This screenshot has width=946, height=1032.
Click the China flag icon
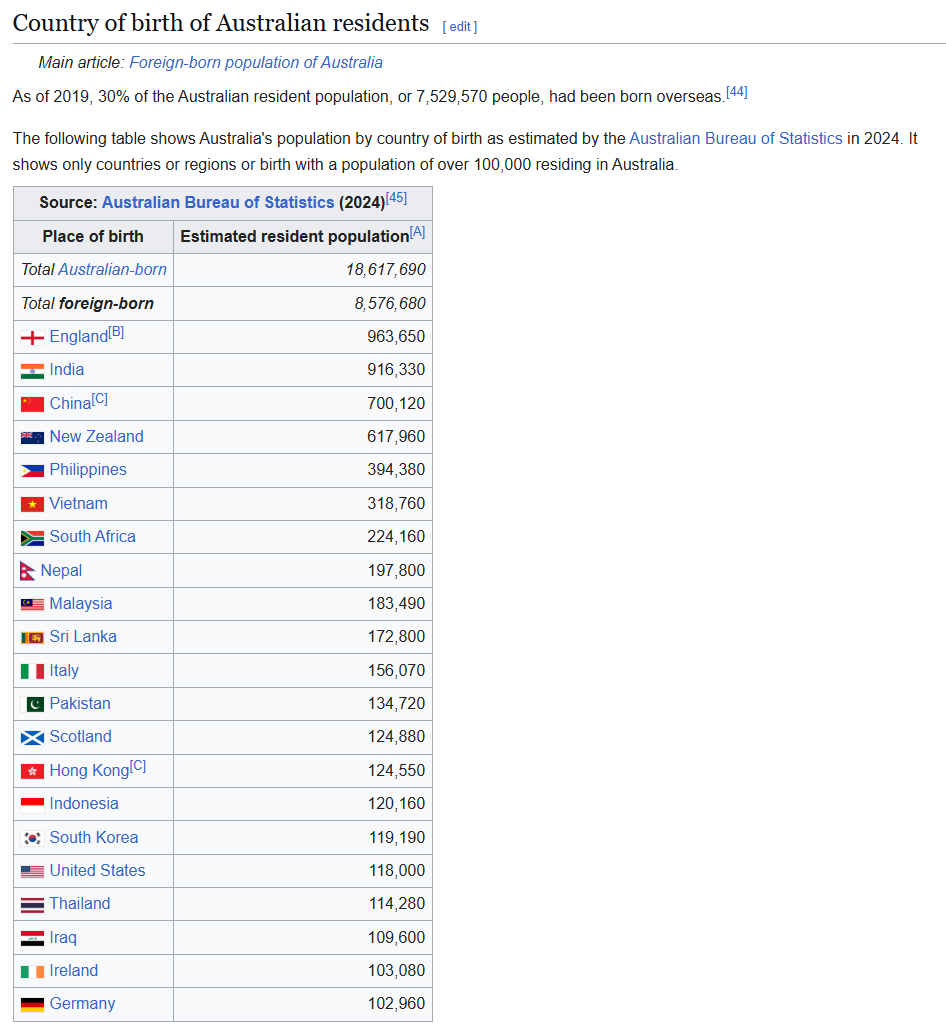tap(32, 404)
